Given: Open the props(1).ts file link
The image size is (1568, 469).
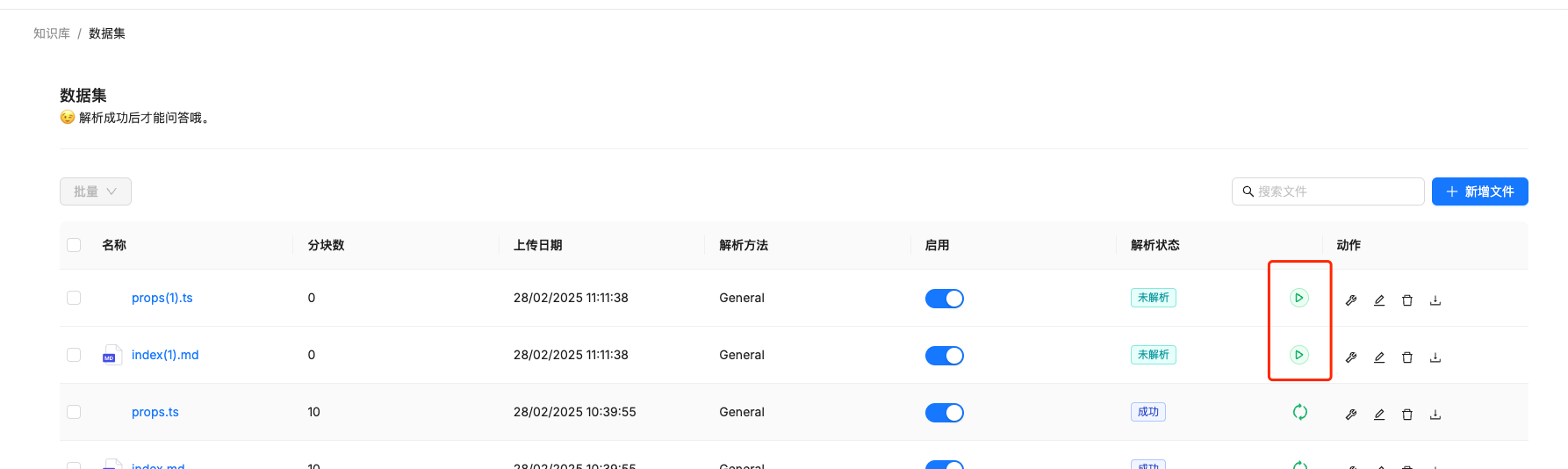Looking at the screenshot, I should tap(162, 298).
